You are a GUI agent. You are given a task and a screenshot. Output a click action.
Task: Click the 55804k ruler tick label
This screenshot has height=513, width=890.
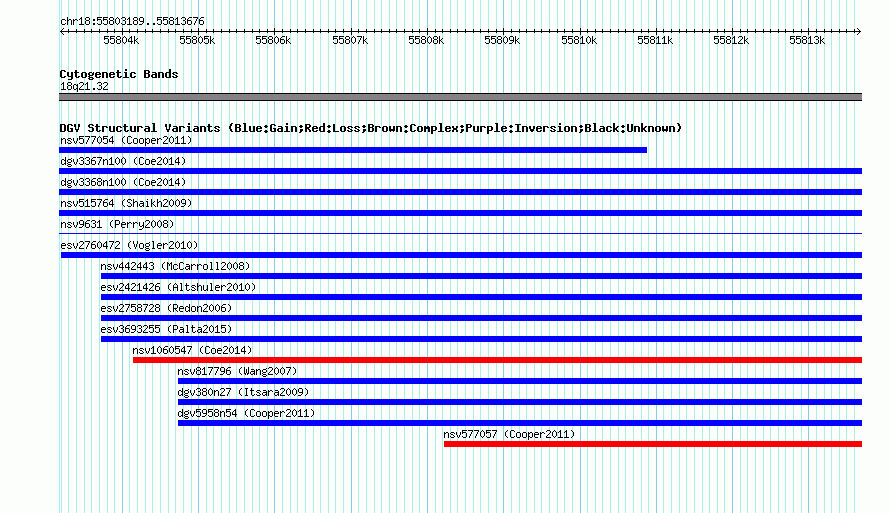click(121, 40)
